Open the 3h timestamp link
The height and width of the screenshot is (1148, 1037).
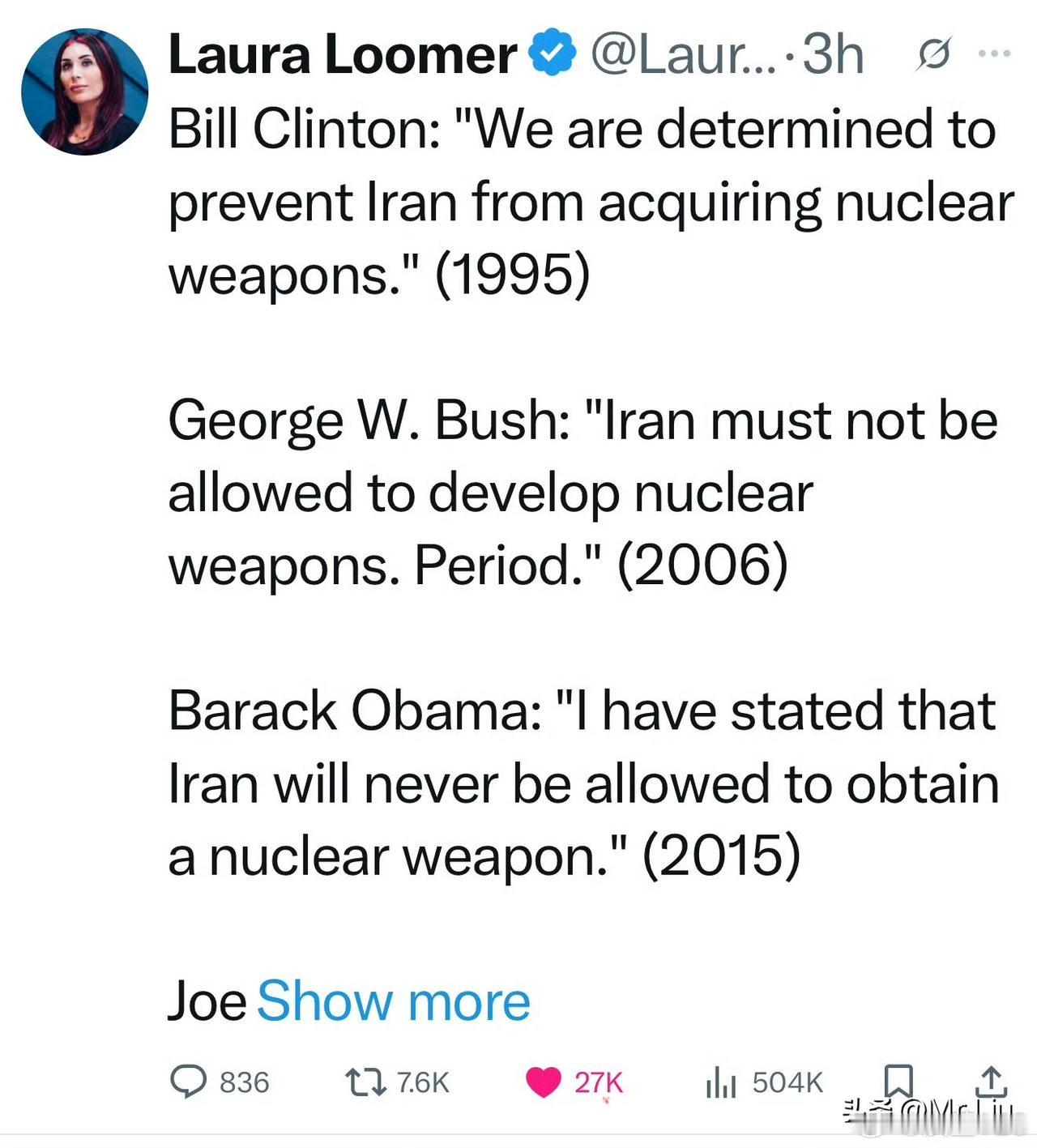tap(833, 54)
